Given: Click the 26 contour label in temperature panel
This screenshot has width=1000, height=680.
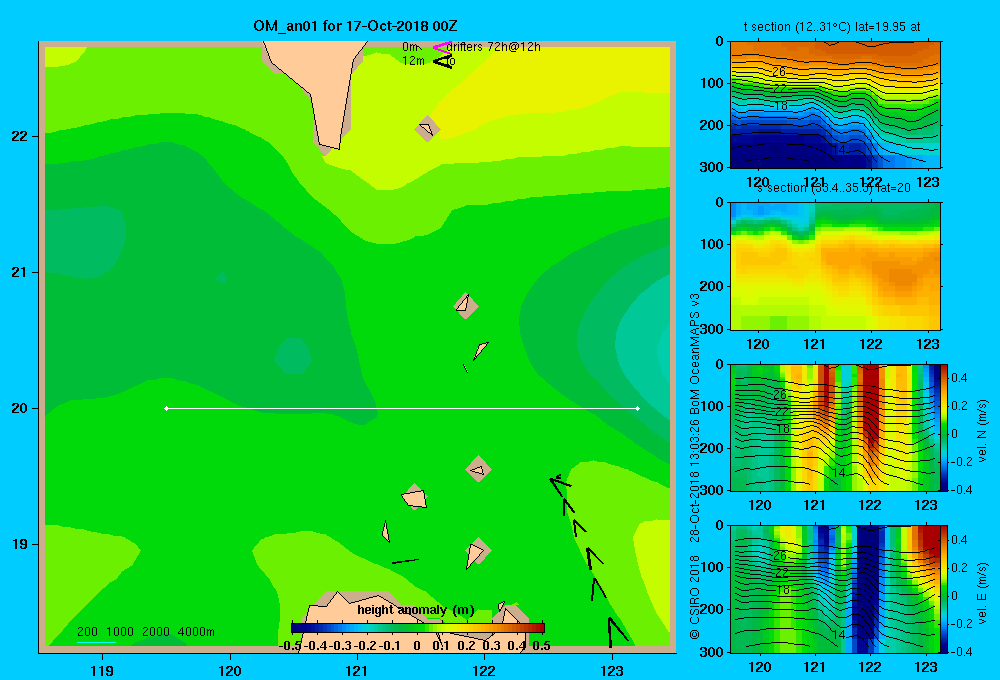Looking at the screenshot, I should point(779,71).
